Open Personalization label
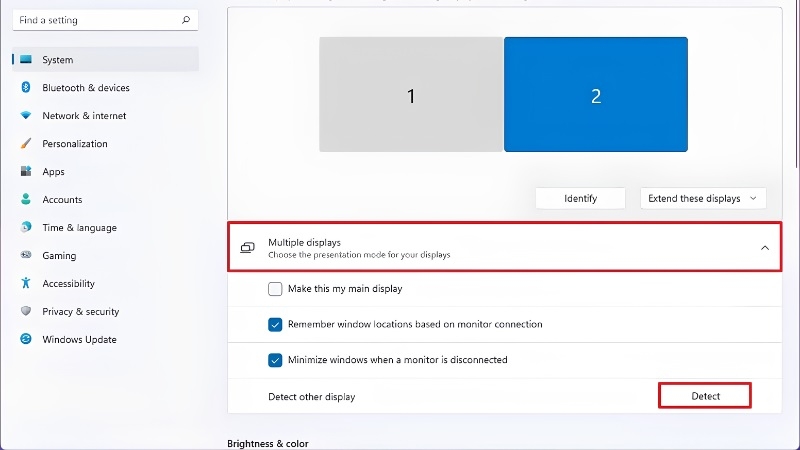The image size is (800, 450). click(75, 144)
